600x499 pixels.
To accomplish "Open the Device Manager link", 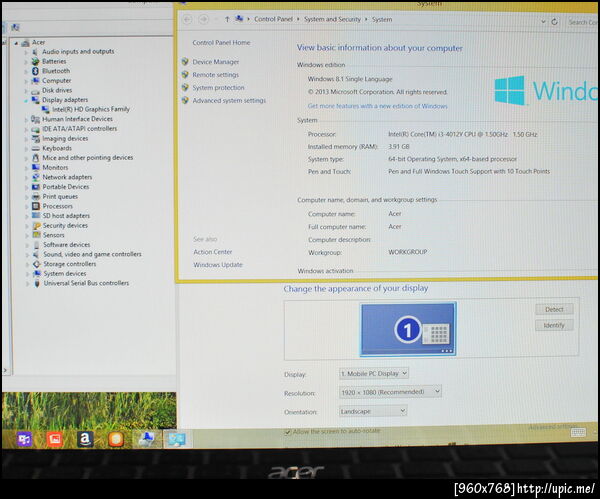I will [x=215, y=62].
